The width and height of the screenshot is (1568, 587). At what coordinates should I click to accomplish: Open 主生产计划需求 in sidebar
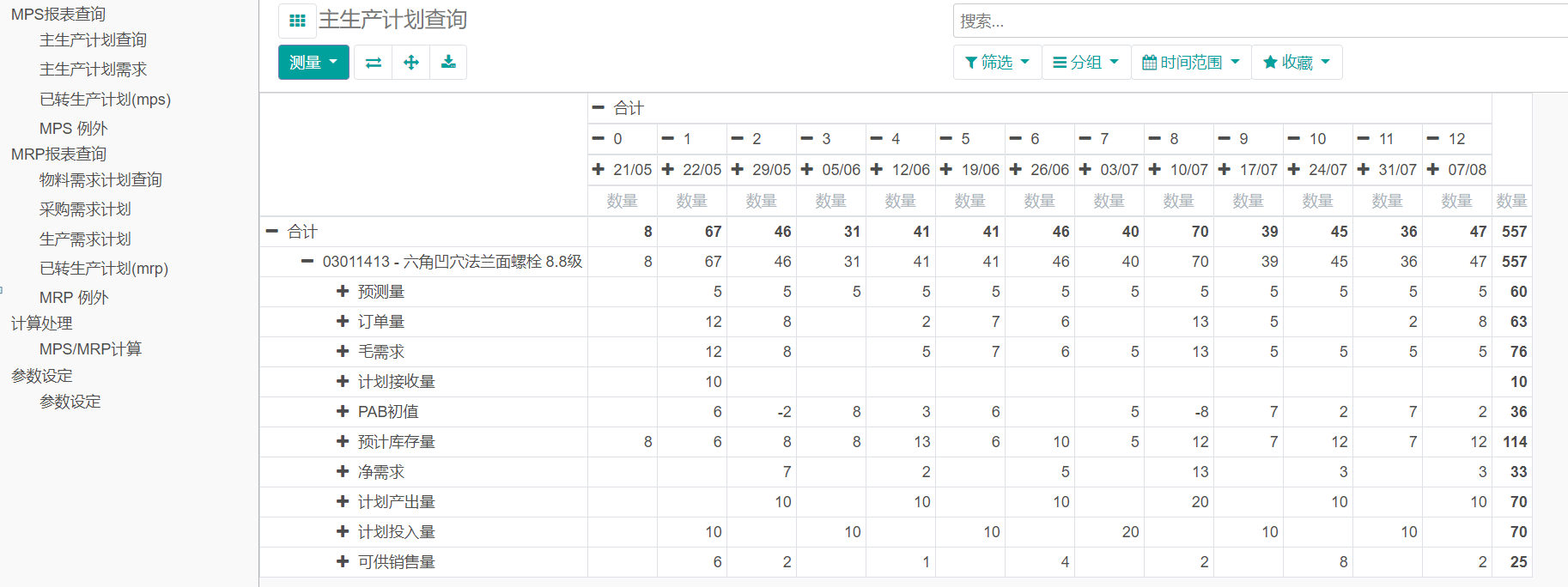coord(93,70)
